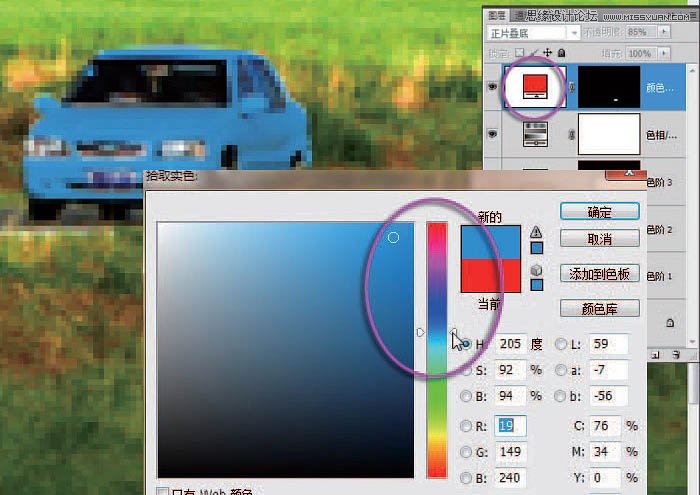Click the lock all padlock icon
700x495 pixels.
(x=562, y=53)
